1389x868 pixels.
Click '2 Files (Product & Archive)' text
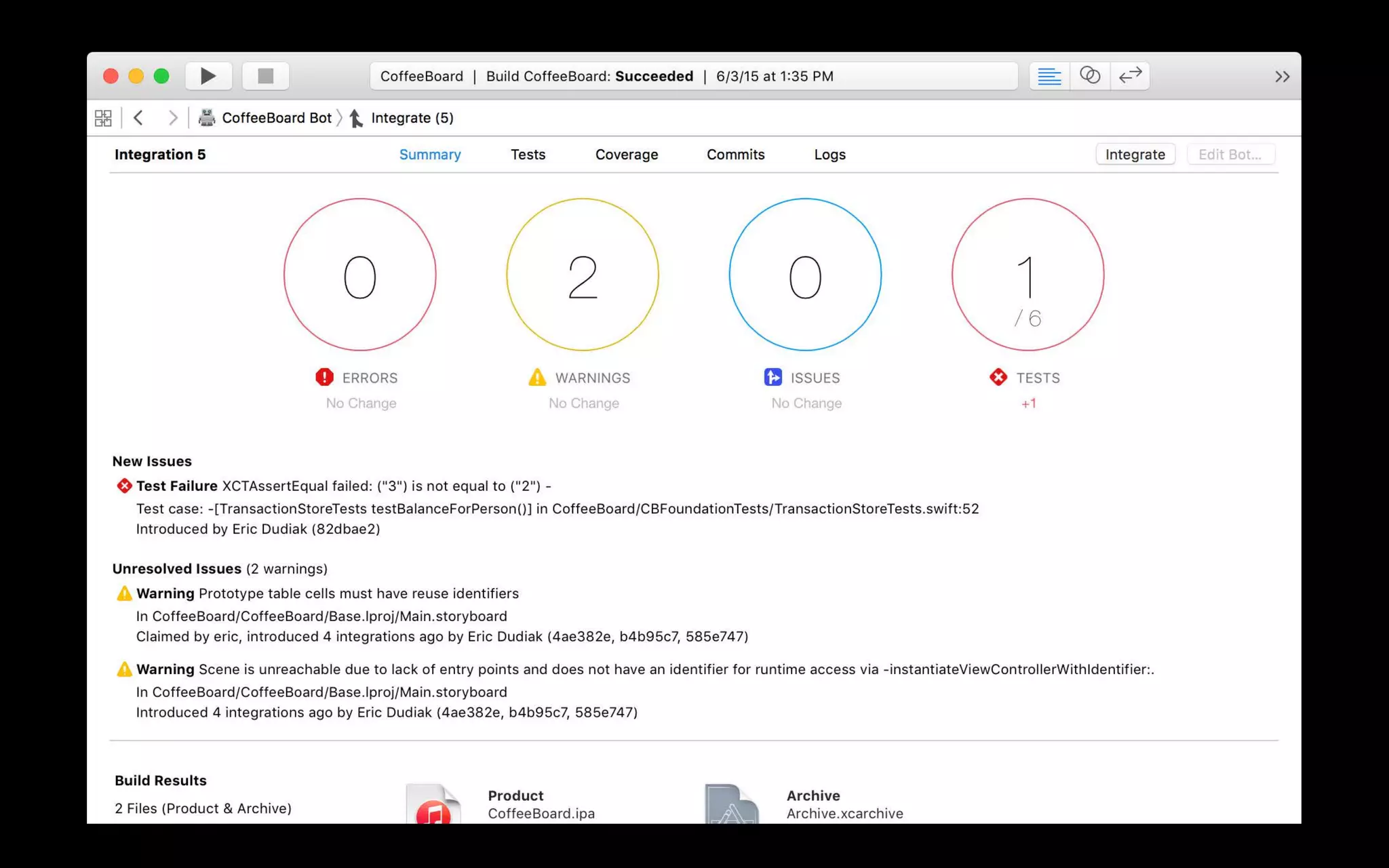pyautogui.click(x=203, y=808)
